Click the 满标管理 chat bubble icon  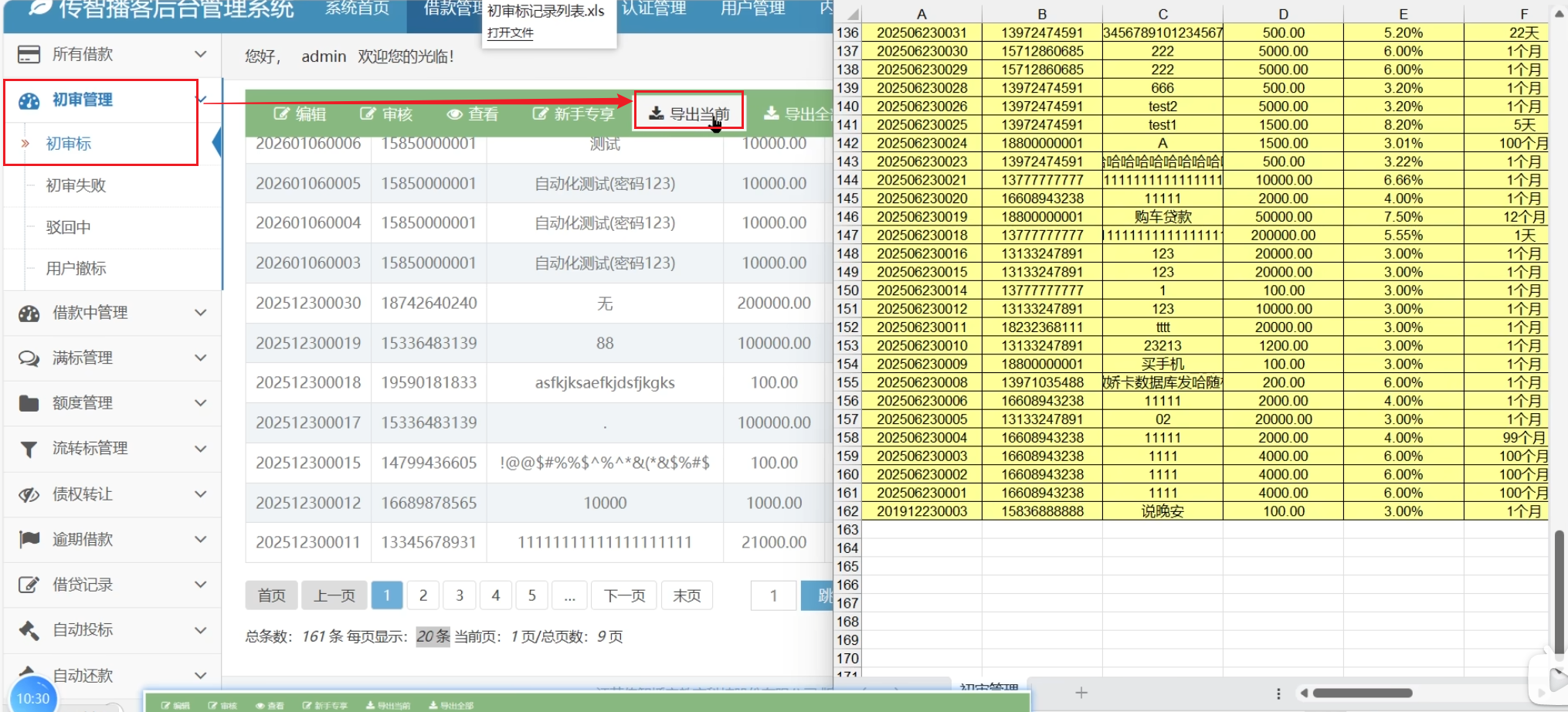(29, 358)
